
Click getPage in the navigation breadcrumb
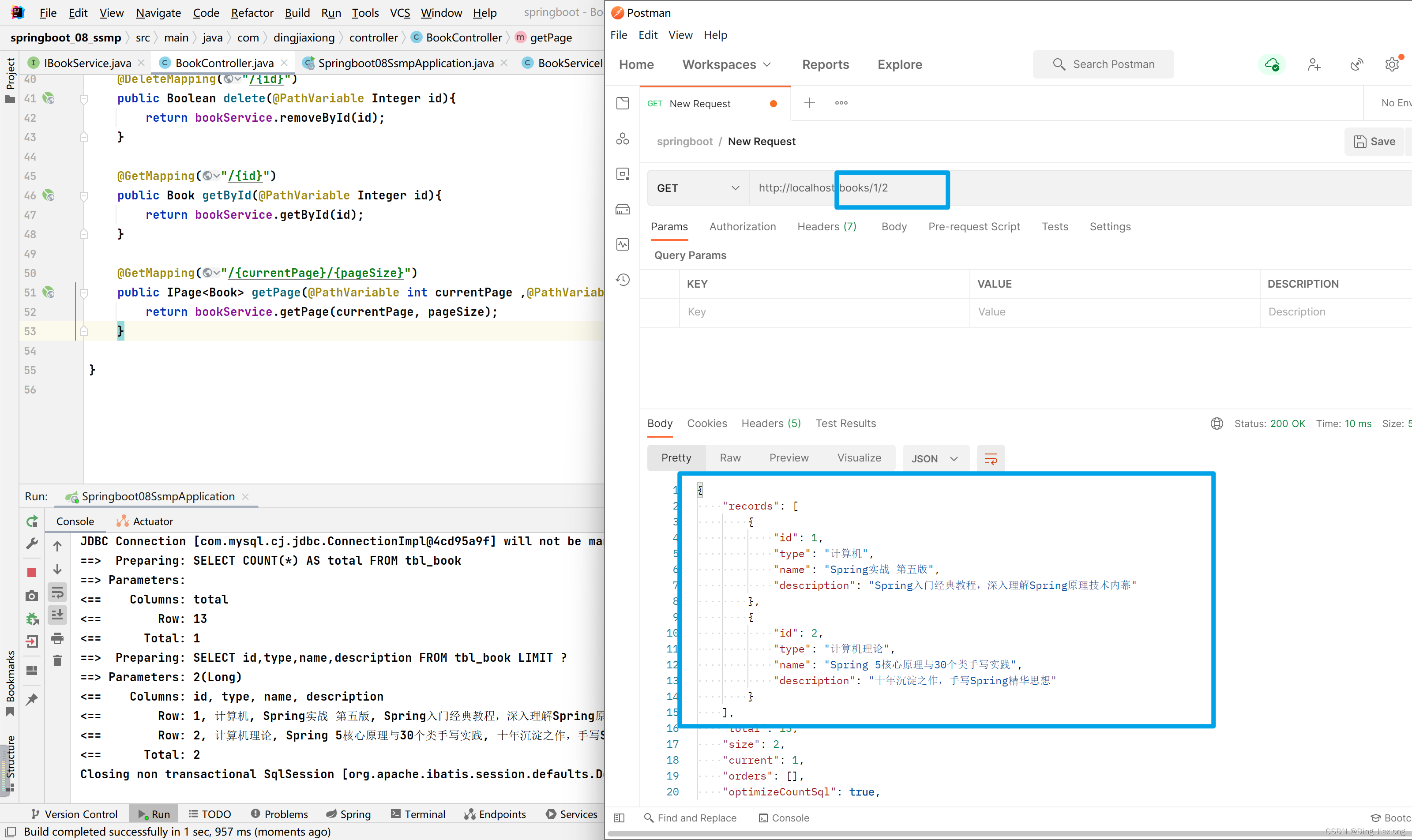coord(544,37)
